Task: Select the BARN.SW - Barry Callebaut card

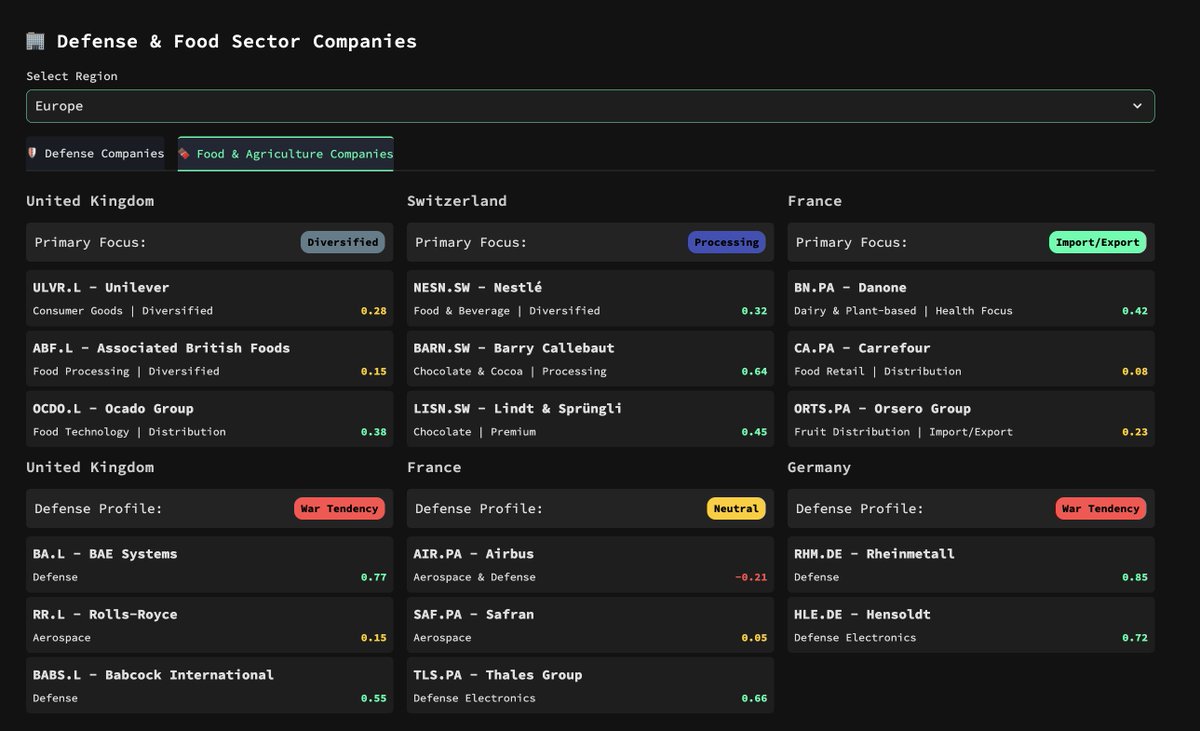Action: (x=590, y=359)
